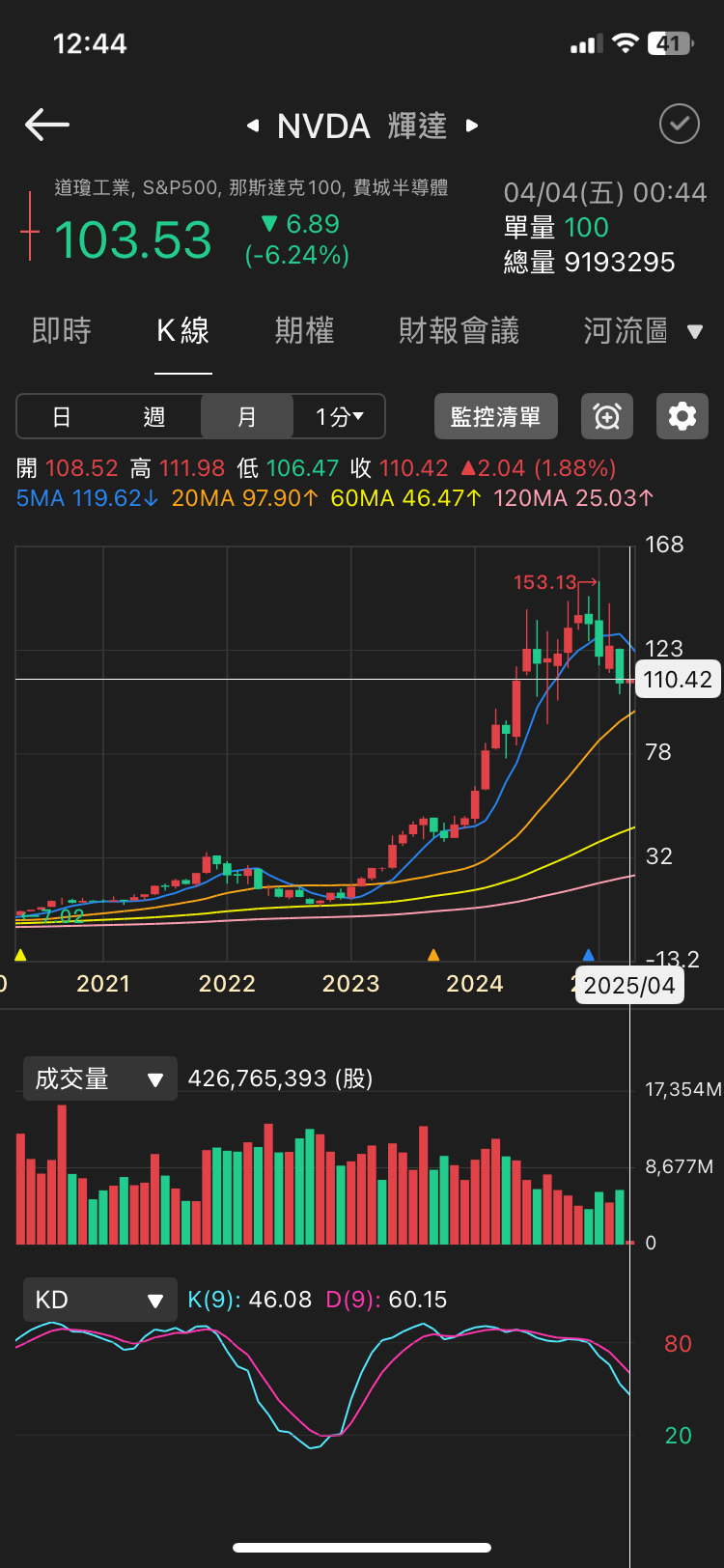The height and width of the screenshot is (1568, 724).
Task: Open the 即時 tab
Action: click(x=62, y=331)
